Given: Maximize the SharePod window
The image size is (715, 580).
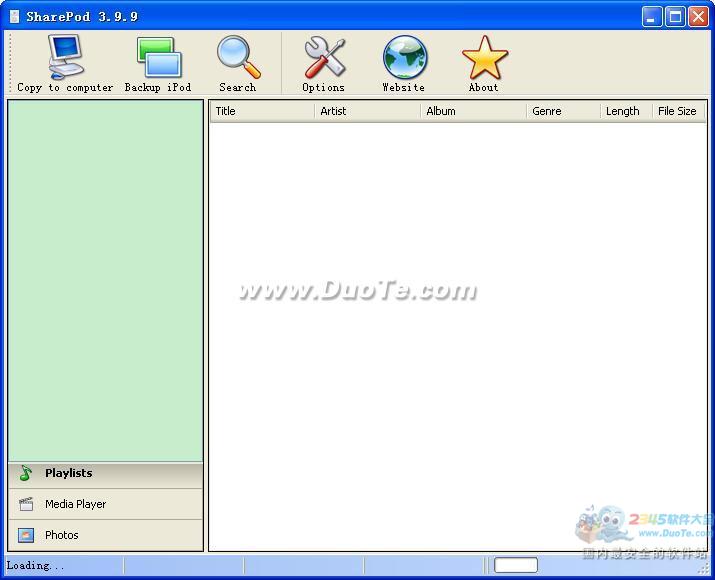Looking at the screenshot, I should pos(675,17).
